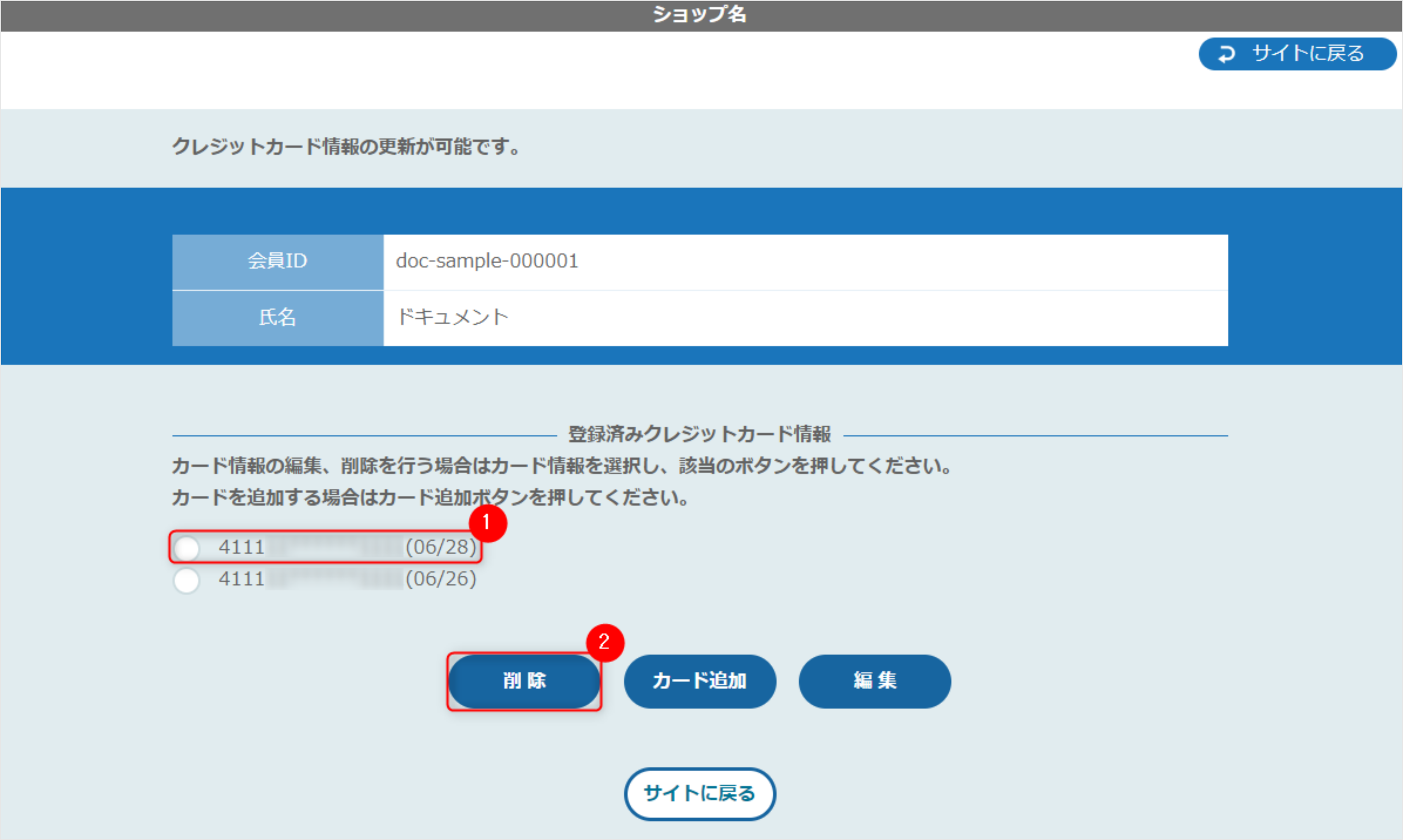Viewport: 1403px width, 840px height.
Task: Click the 会員ID label cell
Action: [x=277, y=262]
